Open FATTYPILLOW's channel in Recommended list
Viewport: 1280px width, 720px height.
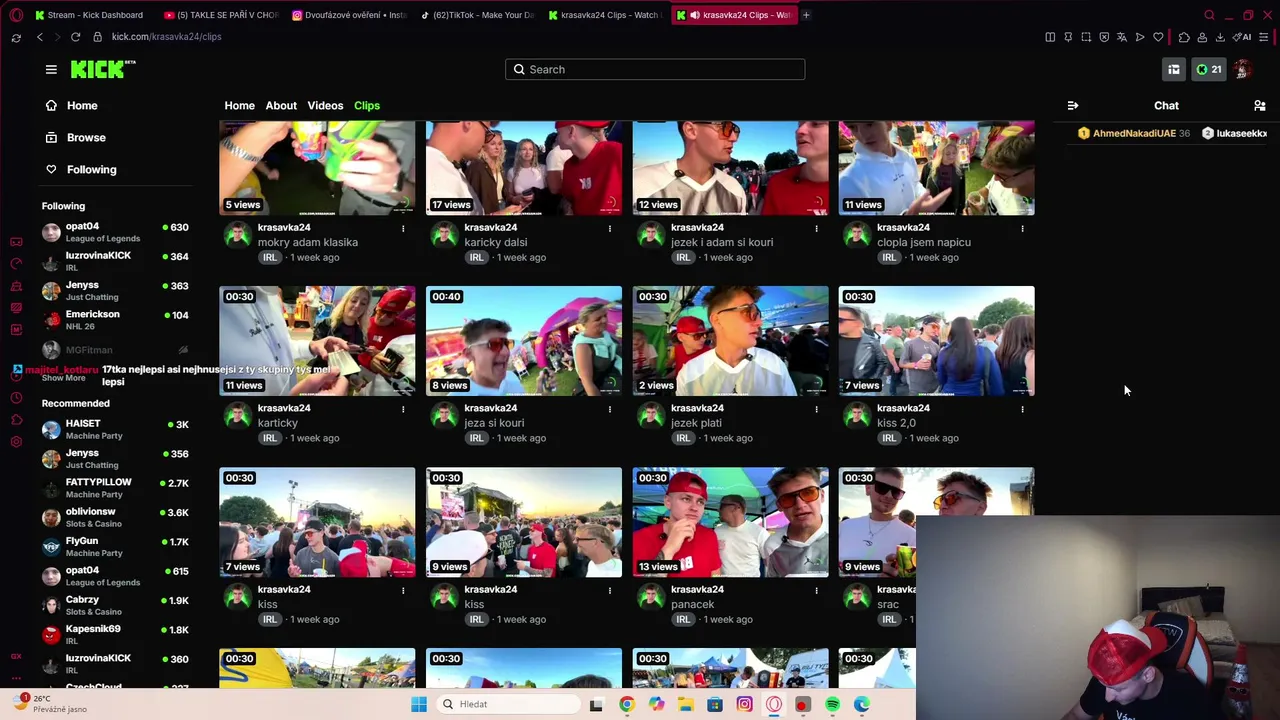(115, 488)
